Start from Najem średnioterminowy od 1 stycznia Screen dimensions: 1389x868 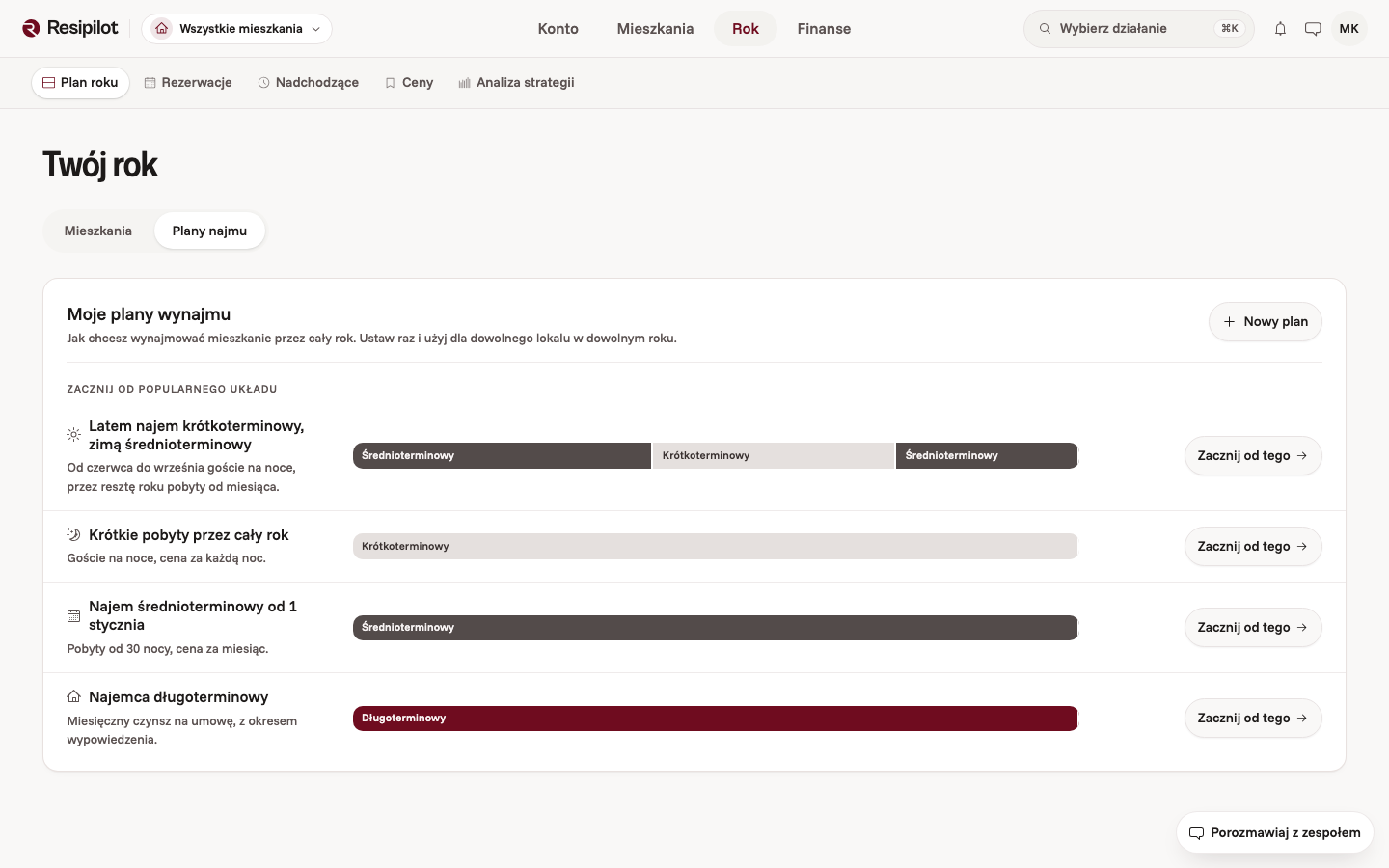1252,627
